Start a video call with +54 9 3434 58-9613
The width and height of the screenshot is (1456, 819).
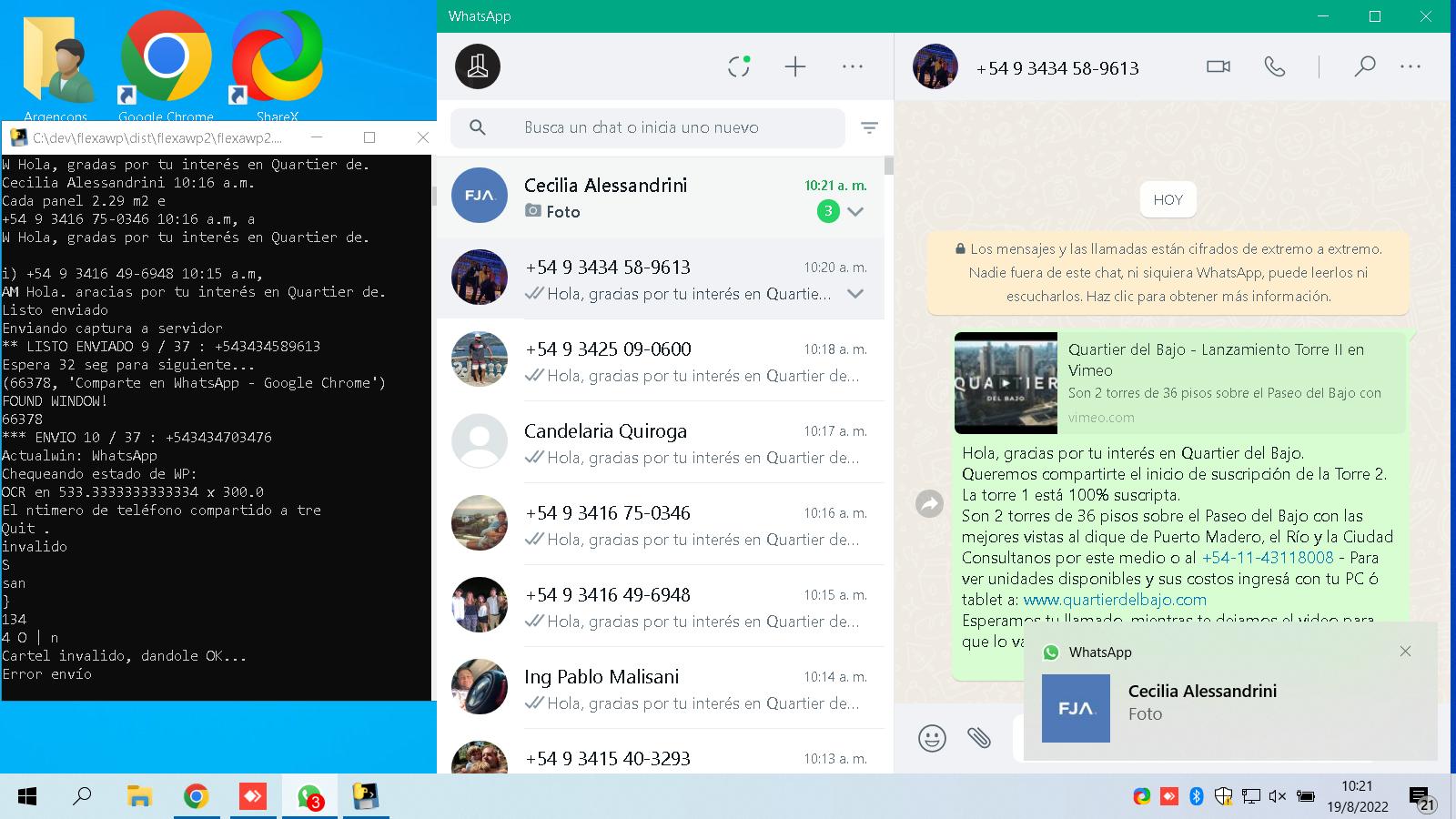1218,66
